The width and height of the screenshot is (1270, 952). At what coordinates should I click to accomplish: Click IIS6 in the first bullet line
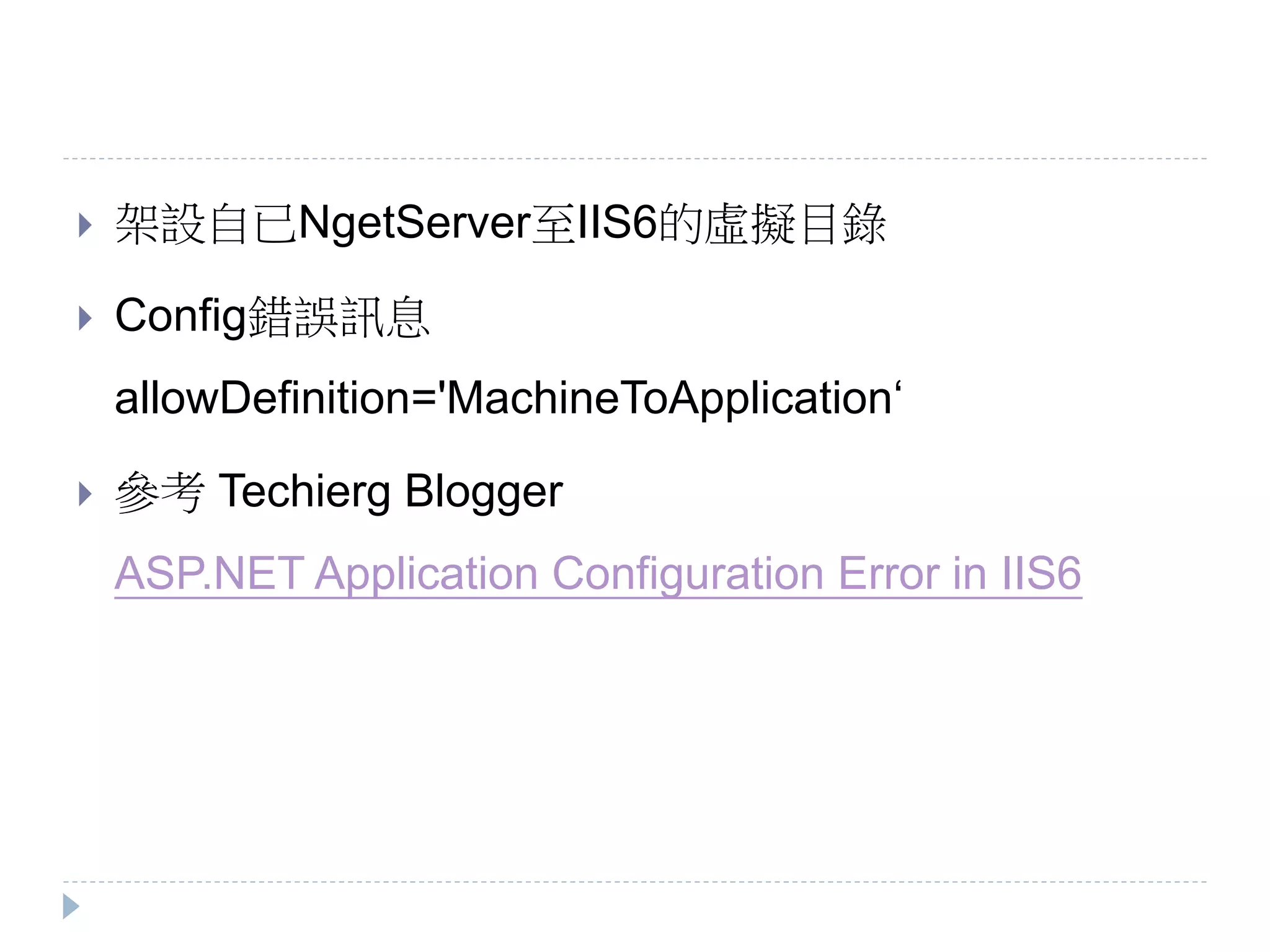coord(617,223)
